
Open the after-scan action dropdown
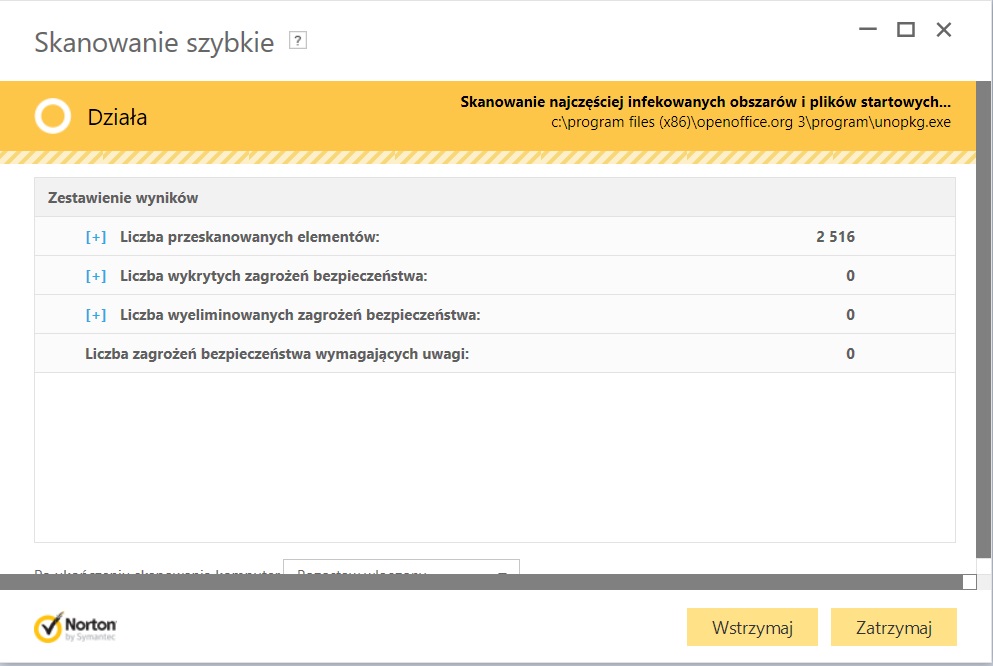pos(502,572)
